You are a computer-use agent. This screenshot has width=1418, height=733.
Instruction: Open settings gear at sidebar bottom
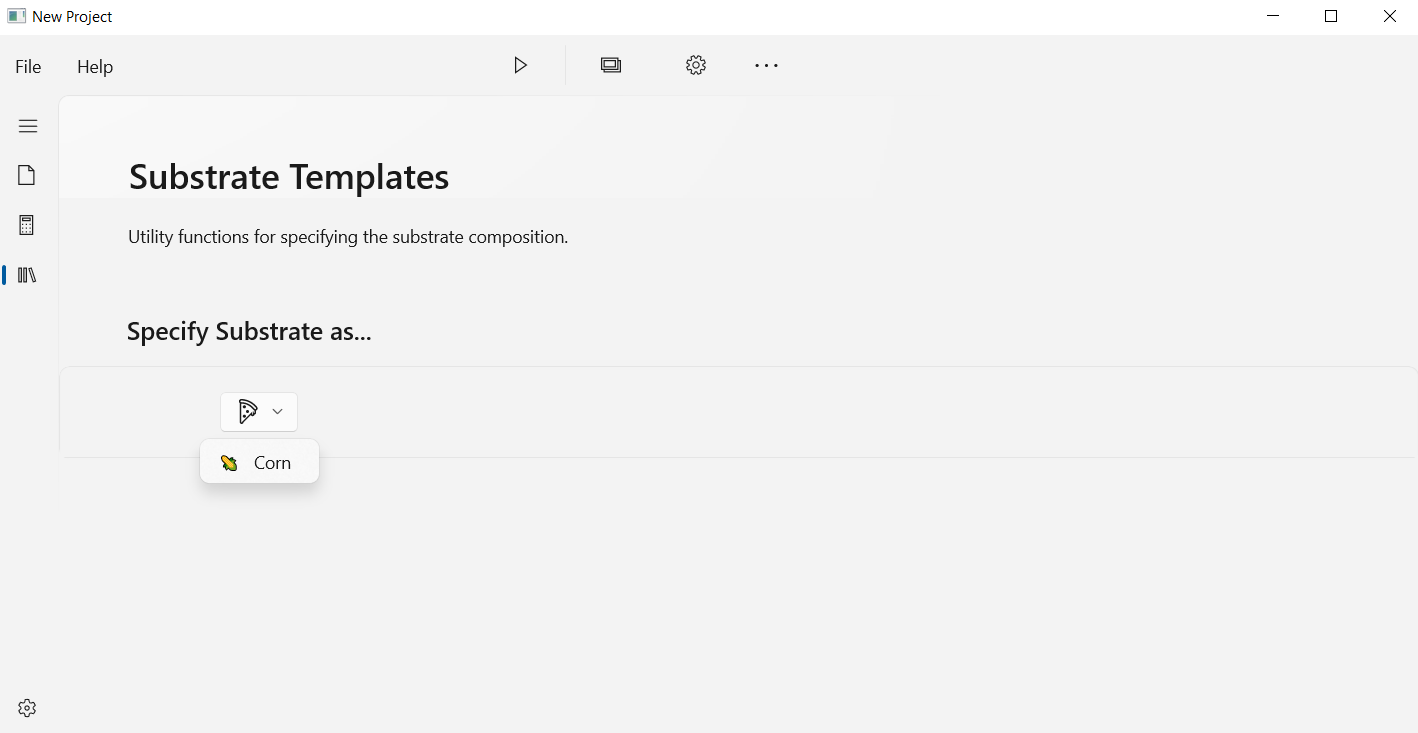click(27, 708)
